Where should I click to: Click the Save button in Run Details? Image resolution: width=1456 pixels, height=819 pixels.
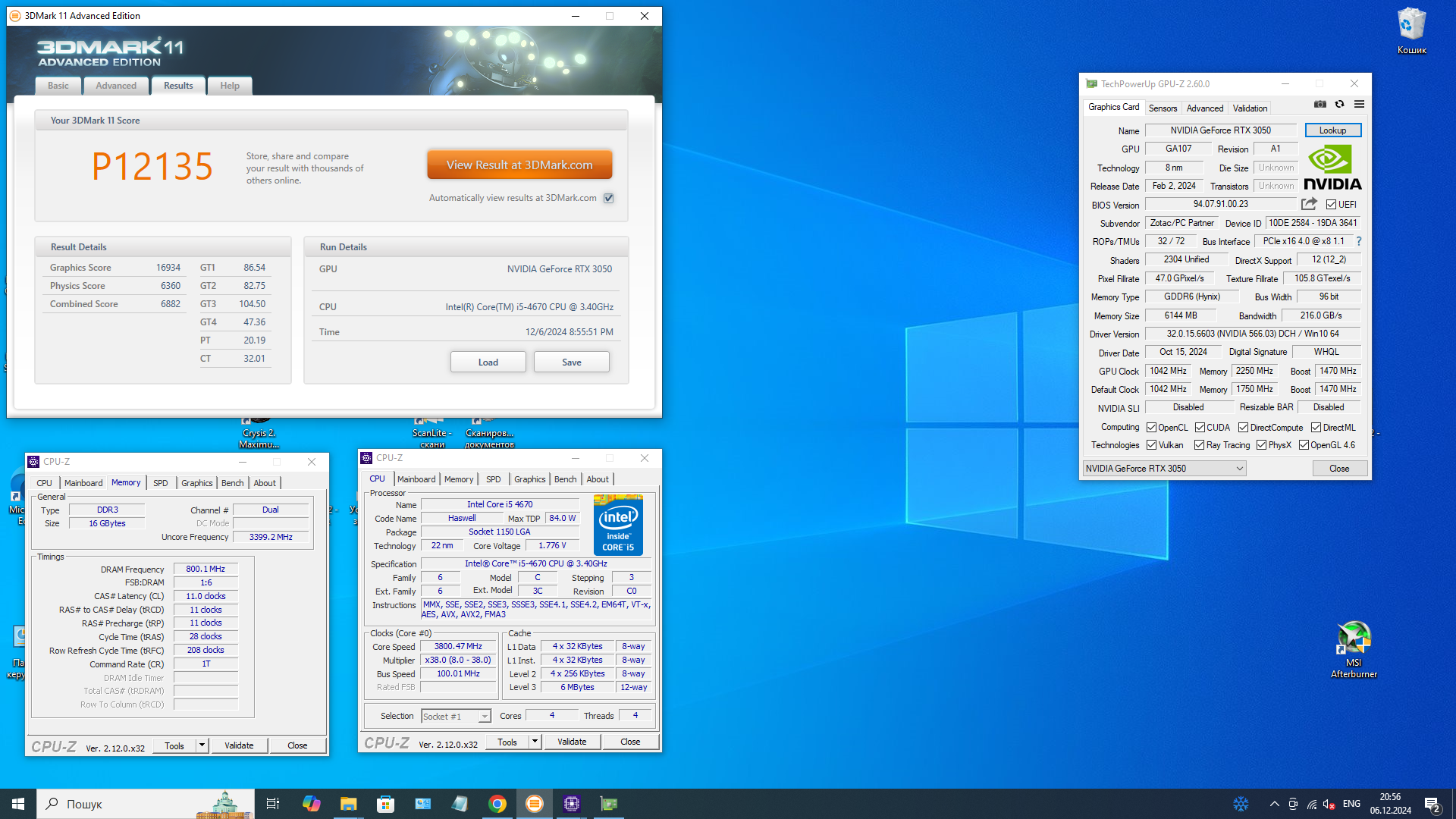572,362
